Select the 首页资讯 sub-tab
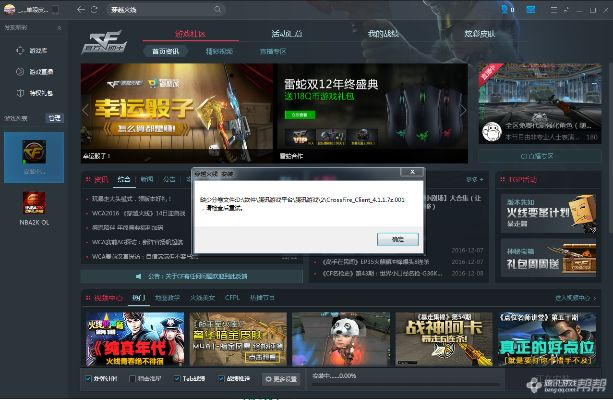 165,51
